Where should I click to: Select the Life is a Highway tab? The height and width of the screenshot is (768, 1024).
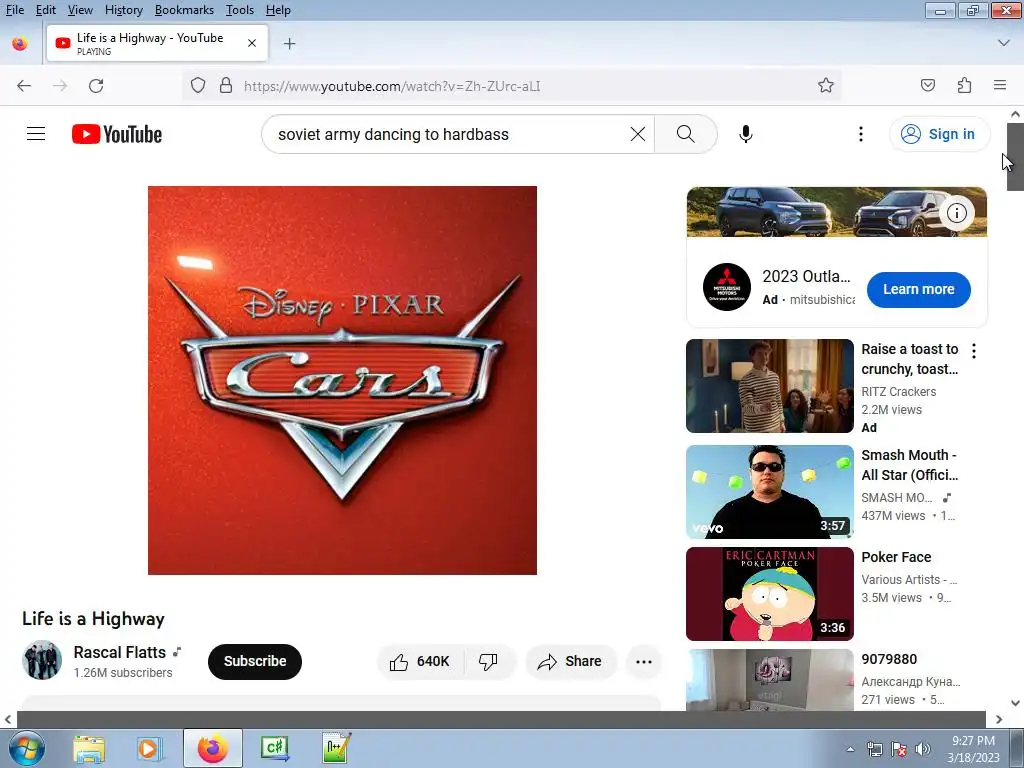(x=157, y=44)
